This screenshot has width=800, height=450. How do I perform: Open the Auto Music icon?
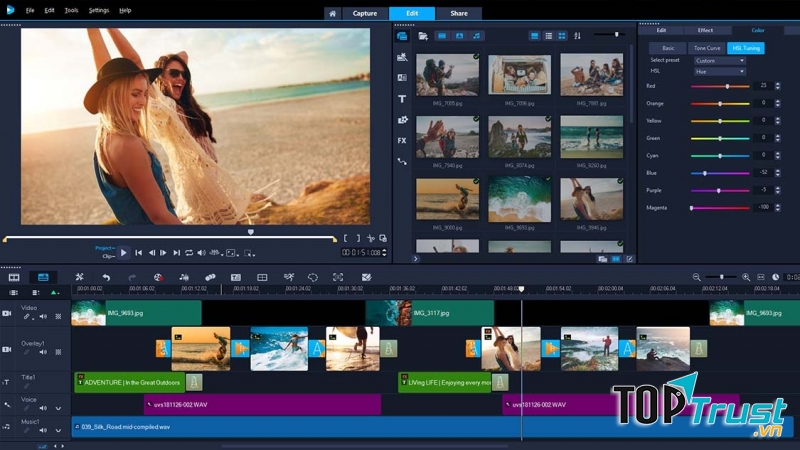(210, 277)
